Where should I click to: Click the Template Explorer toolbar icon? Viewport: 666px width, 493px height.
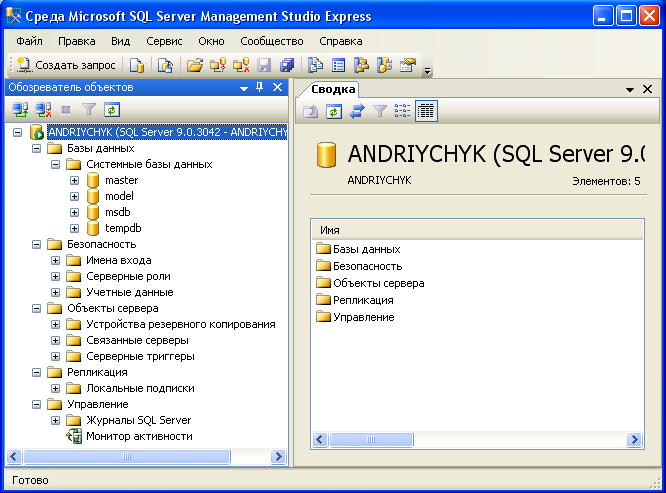[384, 65]
